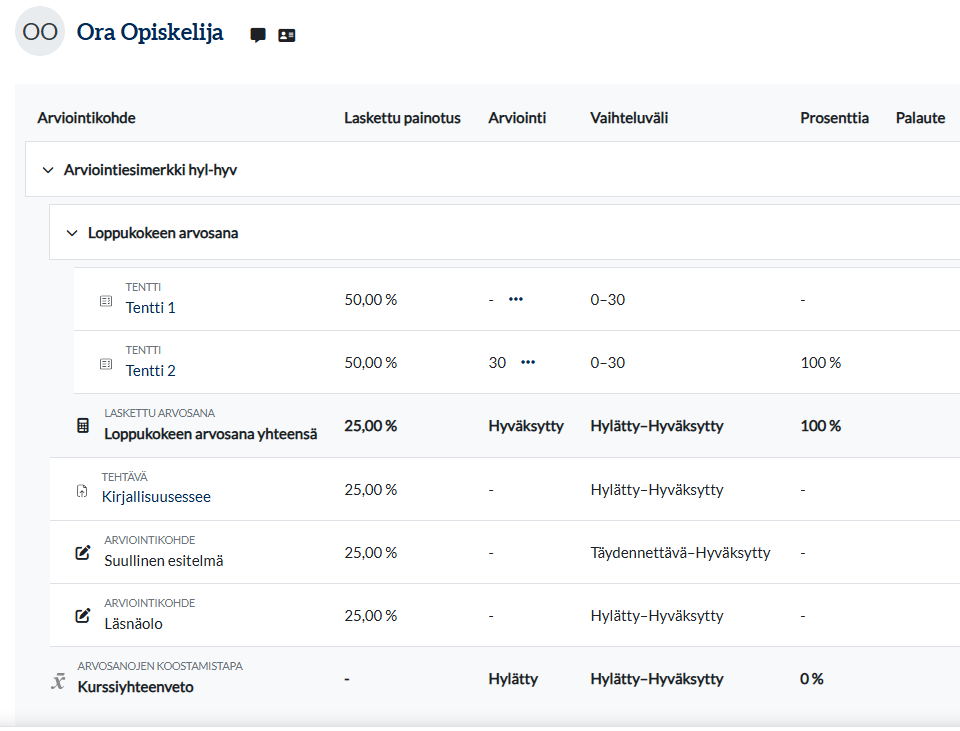Click the OO user avatar
Screen dimensions: 960x731
(x=40, y=32)
